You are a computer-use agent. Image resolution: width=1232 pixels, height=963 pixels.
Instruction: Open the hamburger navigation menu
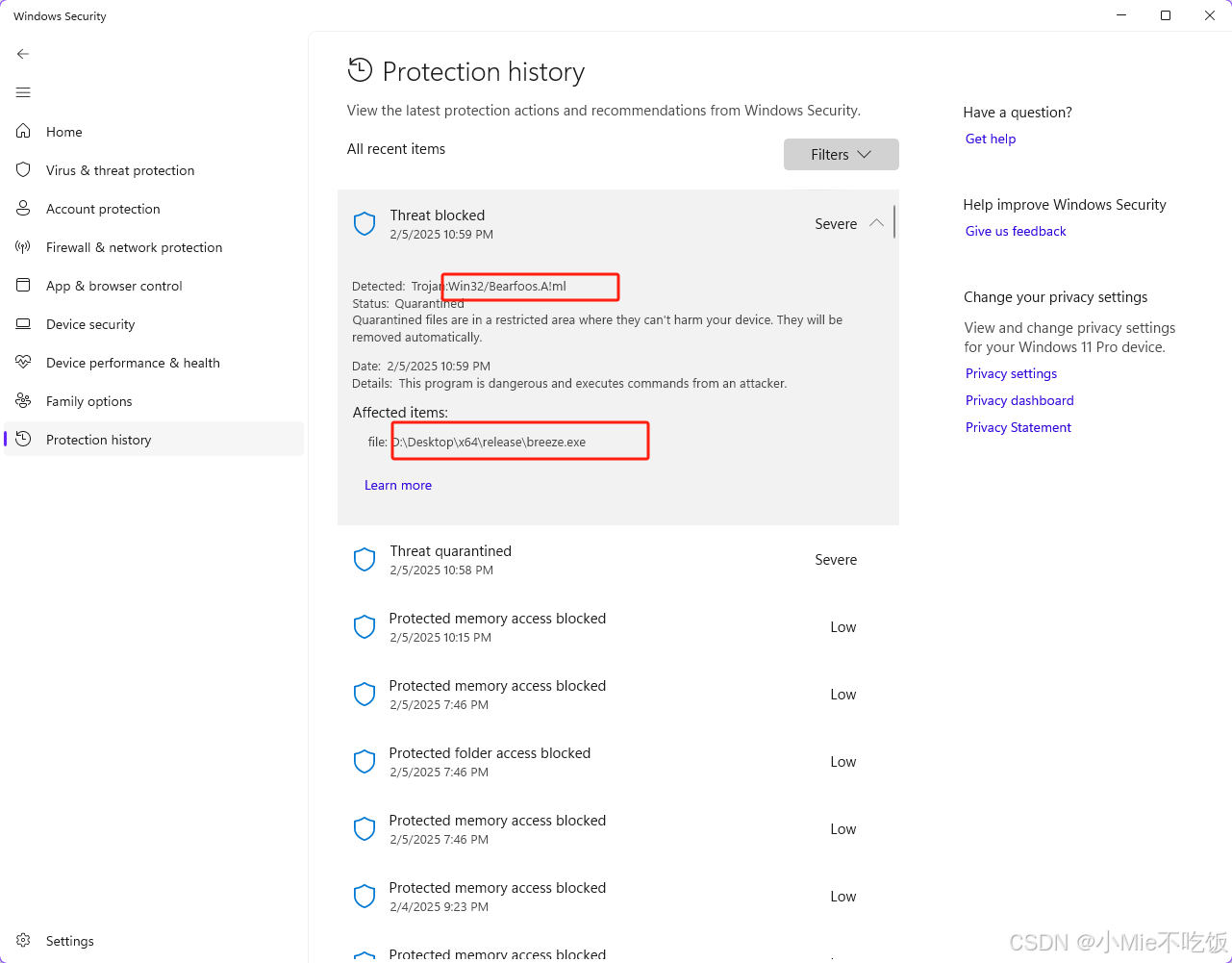pyautogui.click(x=23, y=92)
